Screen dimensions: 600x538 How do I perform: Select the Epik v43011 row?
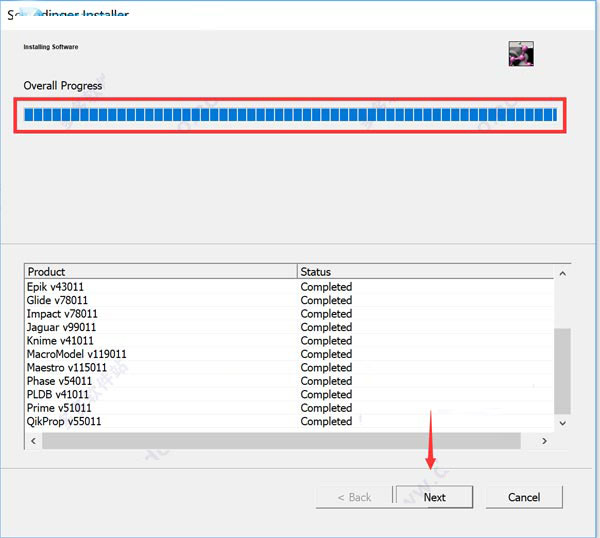coord(289,287)
